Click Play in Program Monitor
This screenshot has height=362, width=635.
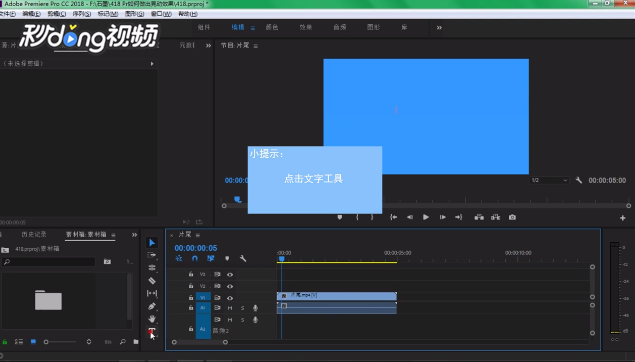426,217
